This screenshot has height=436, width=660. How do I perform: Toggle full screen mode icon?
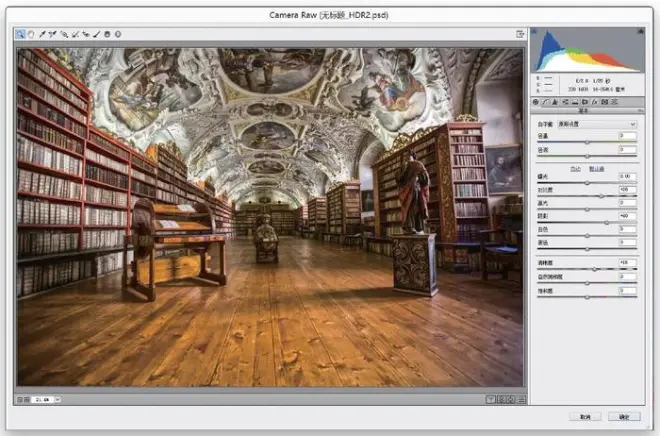coord(520,34)
